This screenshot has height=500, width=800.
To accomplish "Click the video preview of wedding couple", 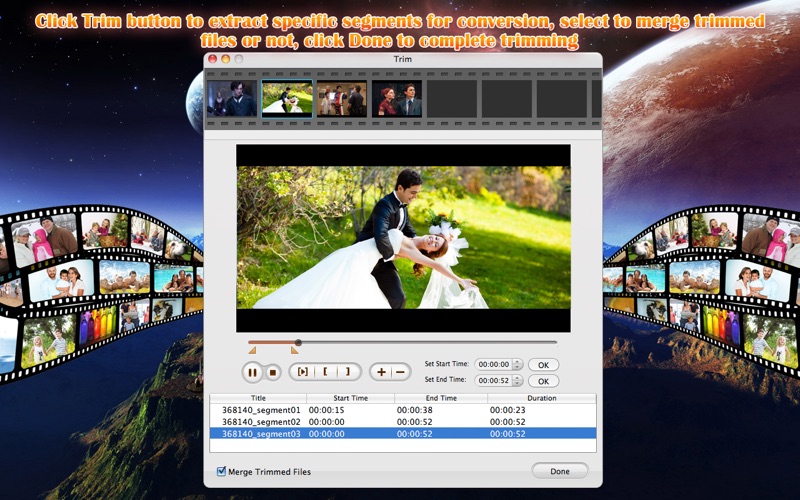I will [x=403, y=238].
